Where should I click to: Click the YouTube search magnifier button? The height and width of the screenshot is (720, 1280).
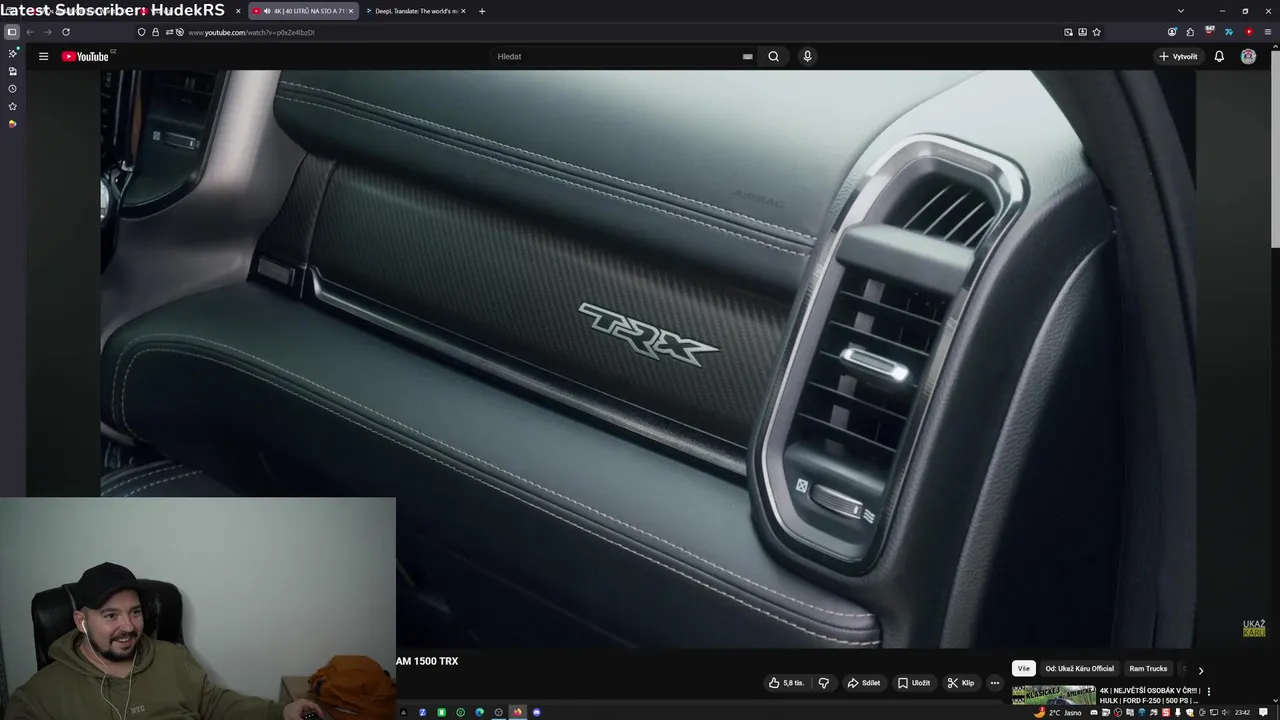[773, 56]
